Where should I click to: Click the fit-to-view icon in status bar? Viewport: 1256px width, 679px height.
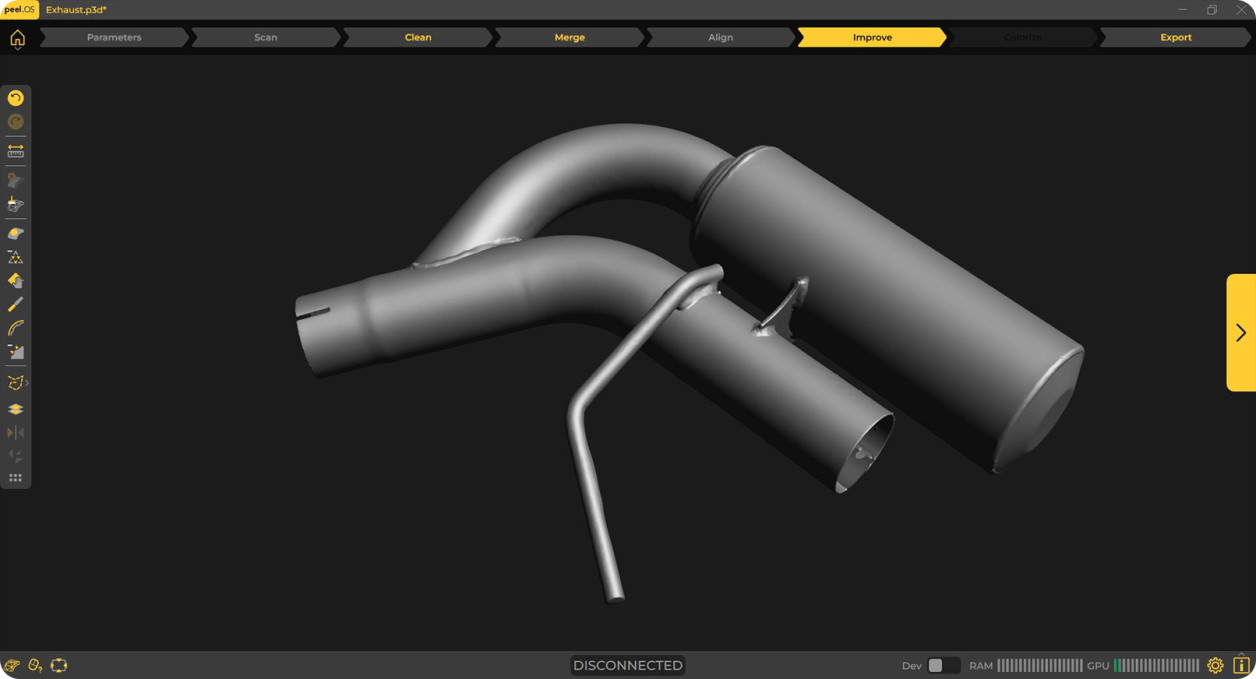(59, 665)
